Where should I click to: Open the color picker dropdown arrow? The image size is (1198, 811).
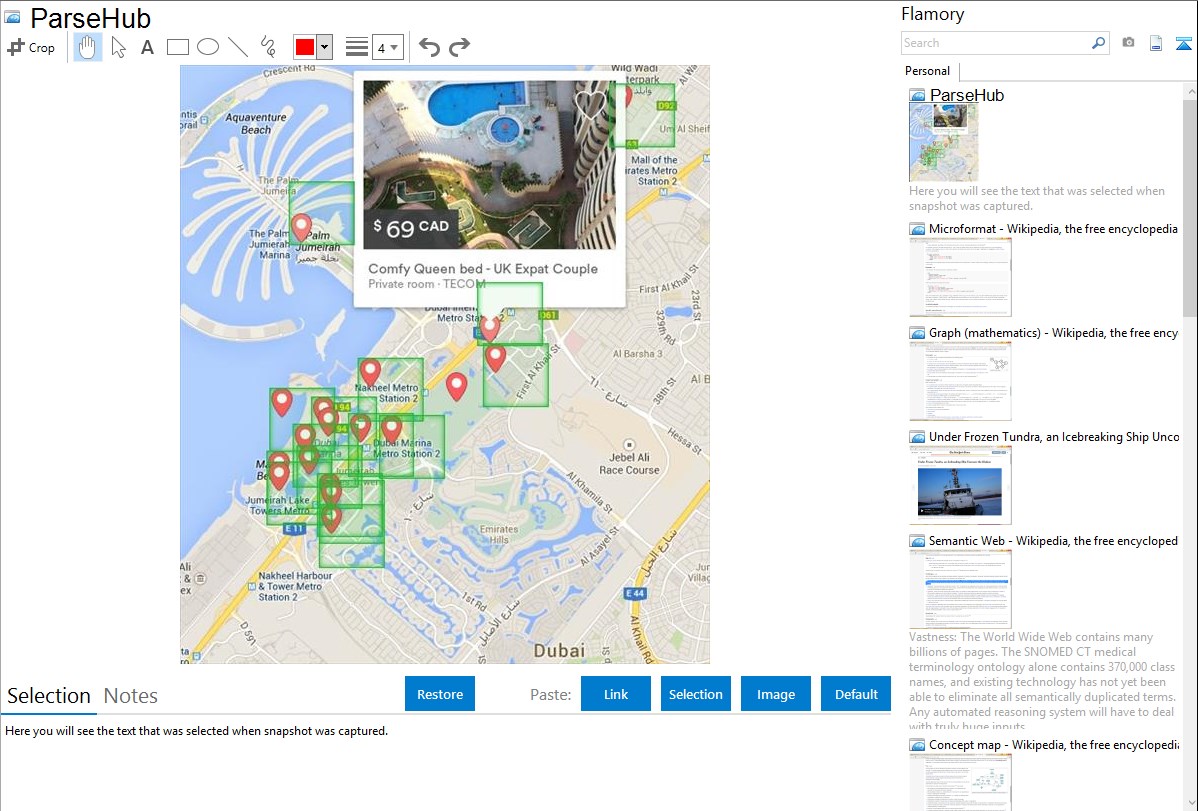pyautogui.click(x=325, y=47)
